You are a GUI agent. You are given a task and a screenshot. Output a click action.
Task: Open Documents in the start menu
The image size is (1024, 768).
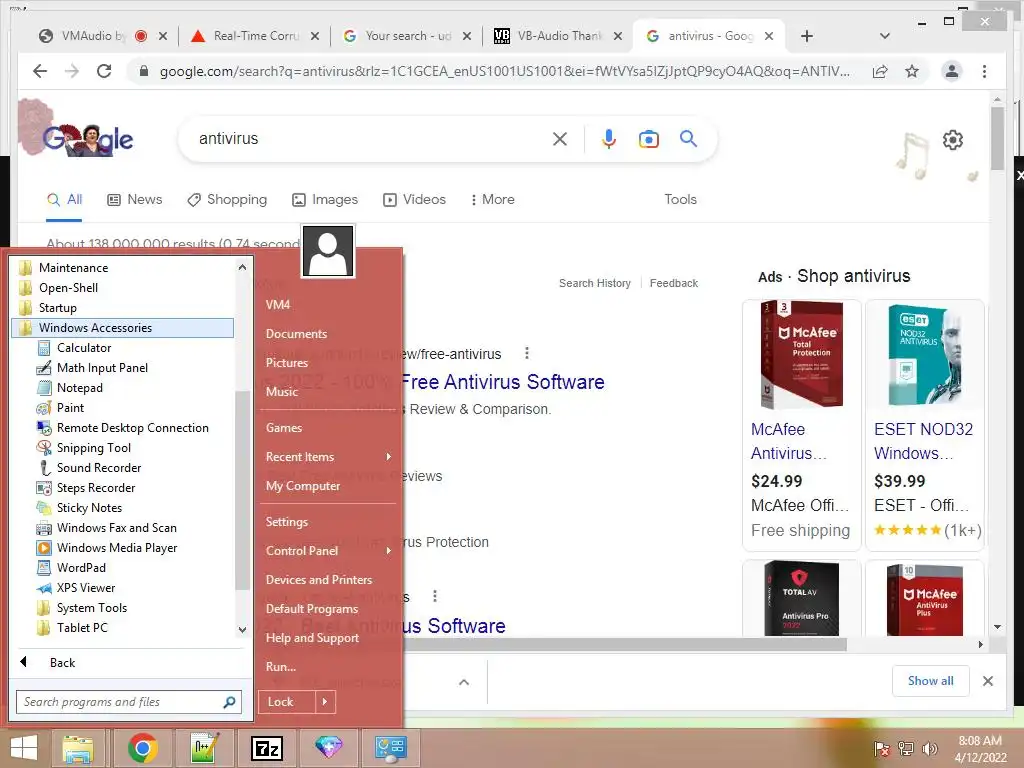click(x=296, y=334)
